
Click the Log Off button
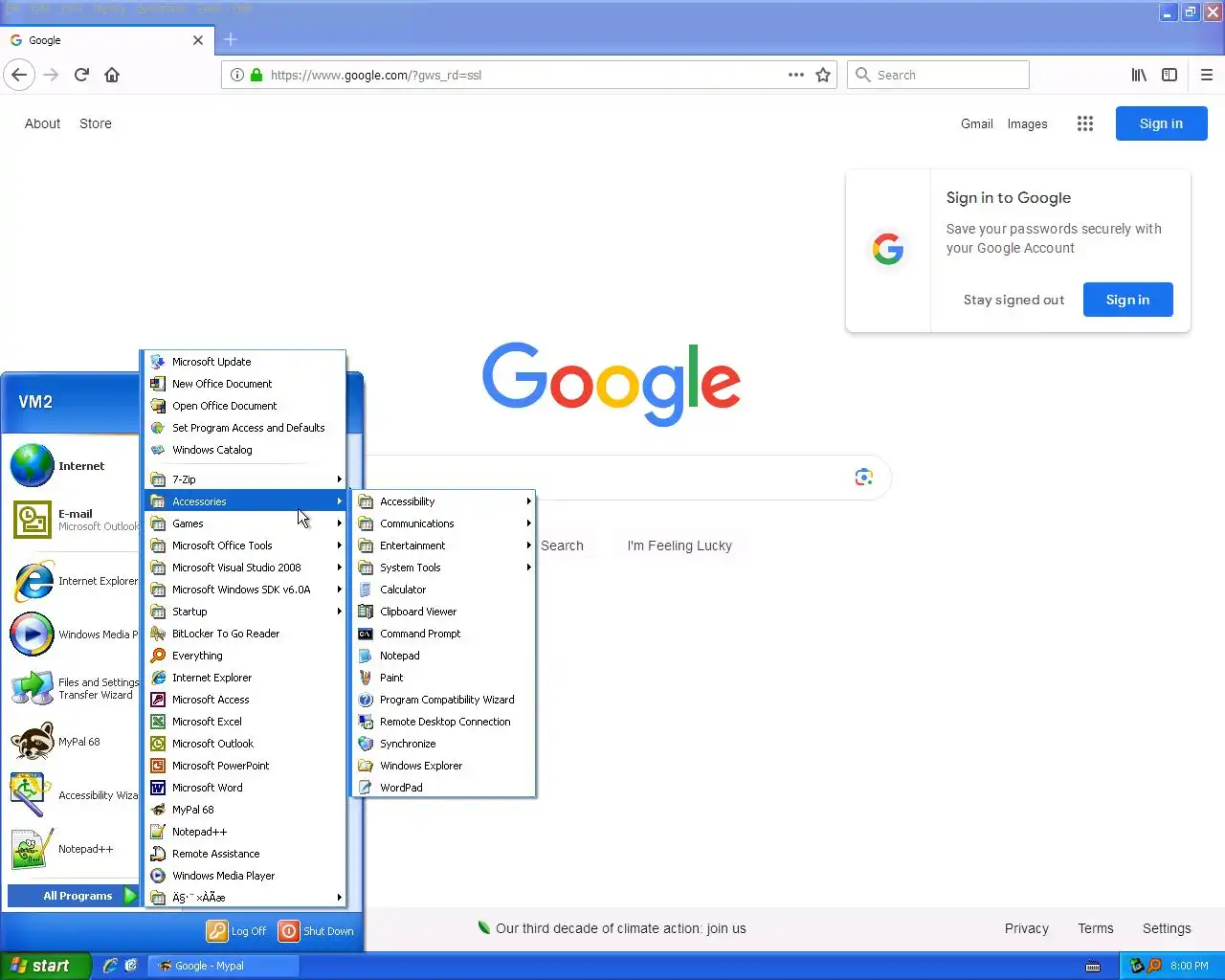tap(237, 931)
